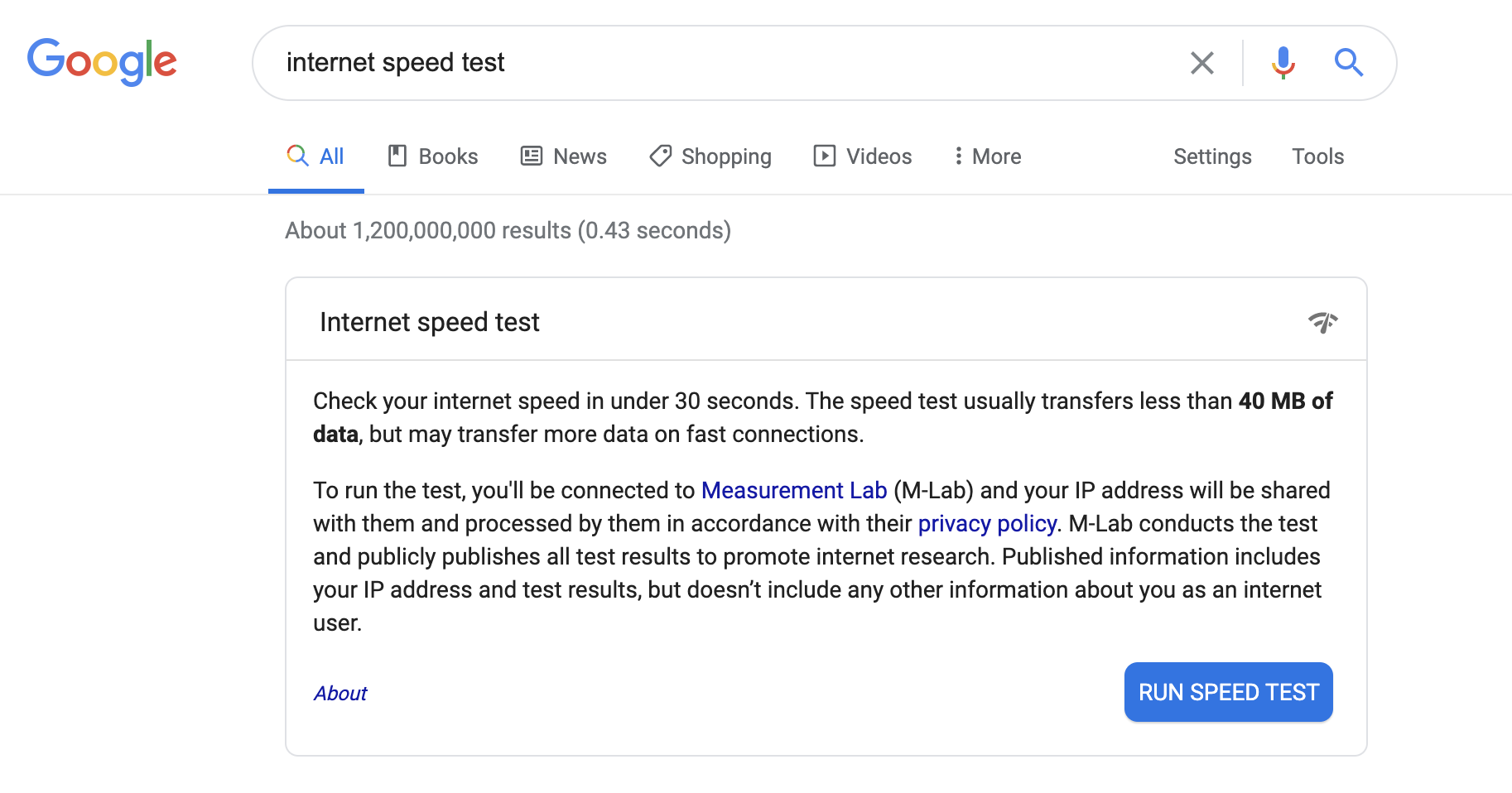Expand the More options menu
The width and height of the screenshot is (1512, 793).
pyautogui.click(x=987, y=156)
